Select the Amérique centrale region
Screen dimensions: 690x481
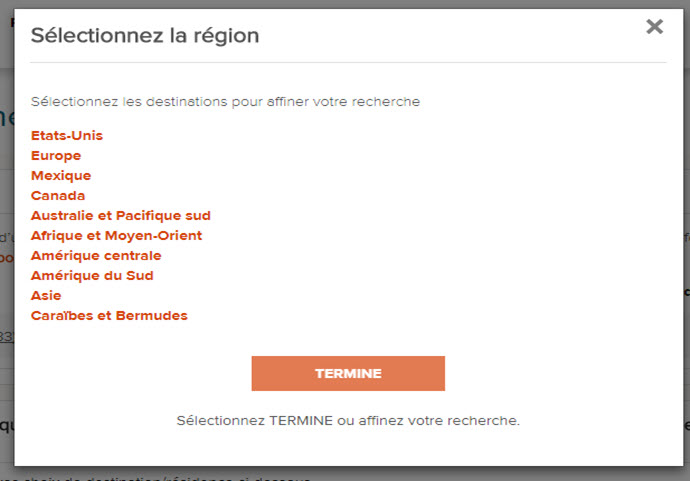click(x=96, y=256)
